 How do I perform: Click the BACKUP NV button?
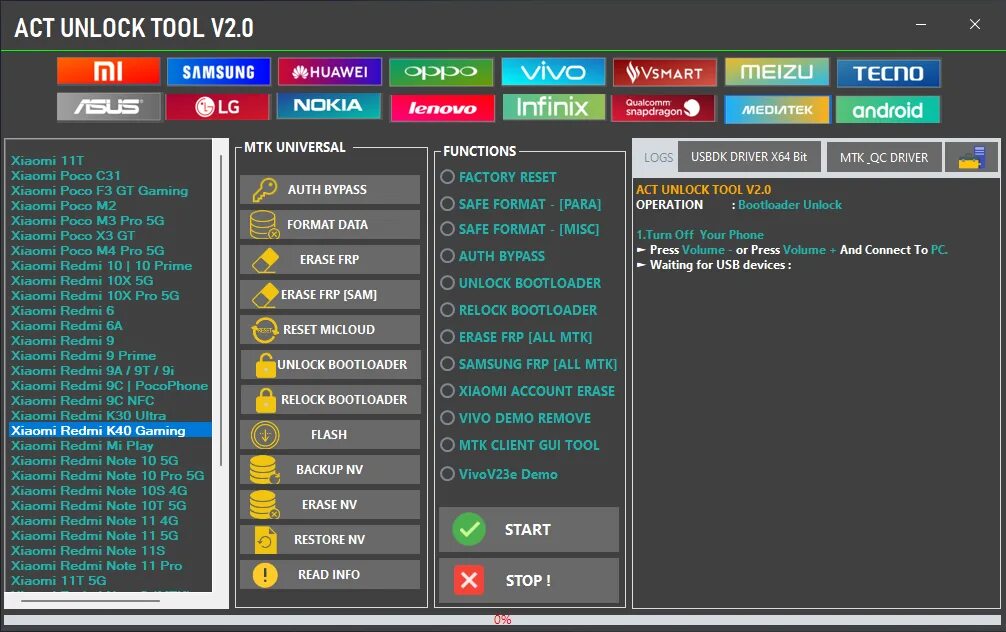(x=330, y=470)
